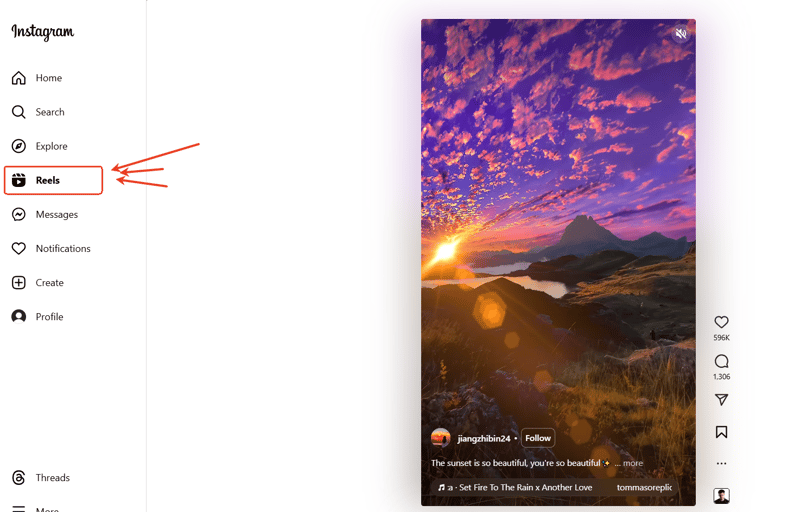This screenshot has height=512, width=800.
Task: Unmute the reel audio
Action: point(681,34)
